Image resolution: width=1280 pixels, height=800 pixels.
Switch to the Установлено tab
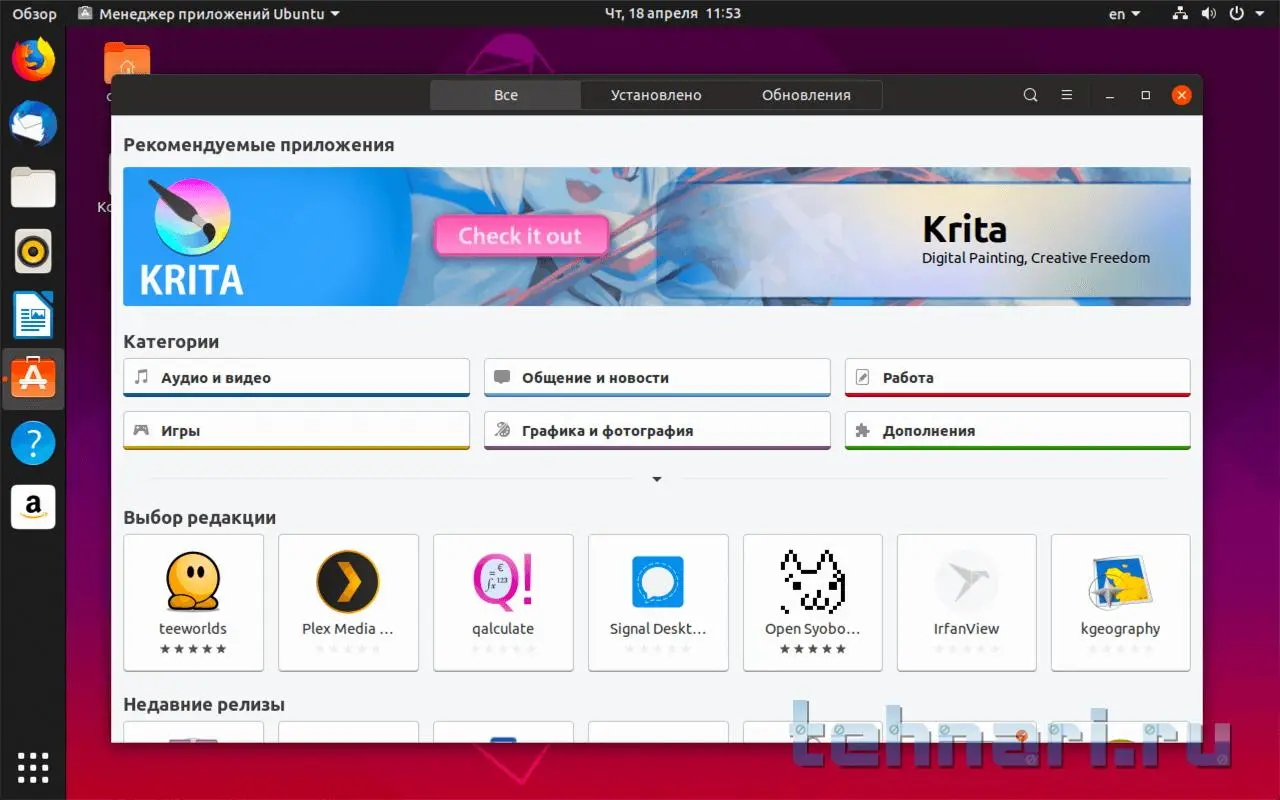tap(656, 95)
